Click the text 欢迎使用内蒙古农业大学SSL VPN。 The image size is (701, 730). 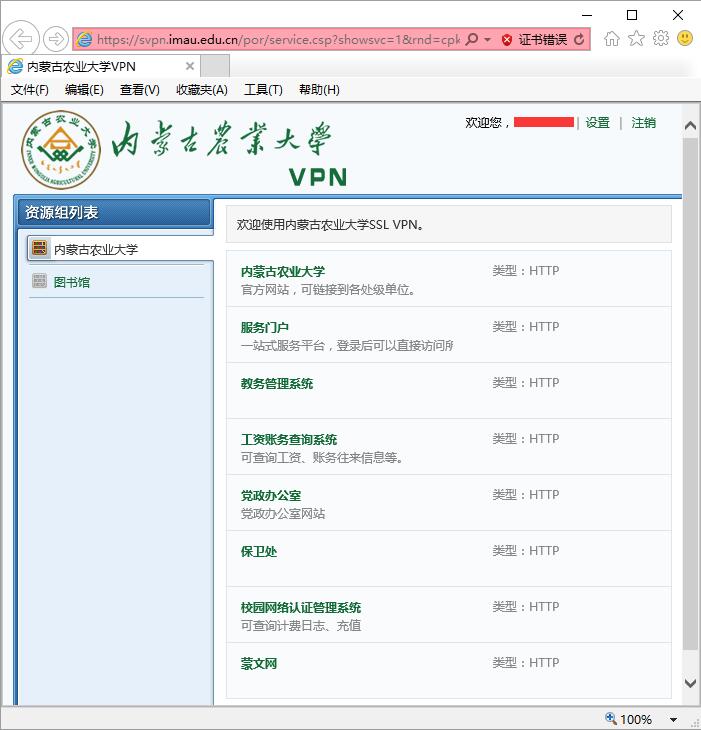[330, 225]
